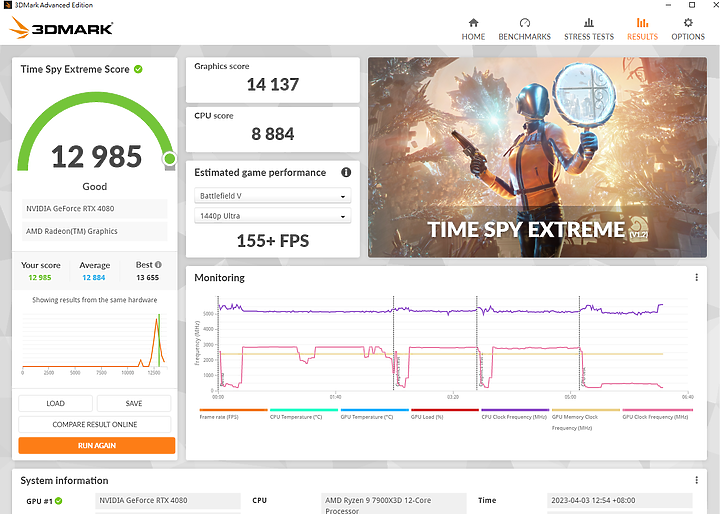Click the LOAD button
This screenshot has width=720, height=514.
(x=56, y=403)
